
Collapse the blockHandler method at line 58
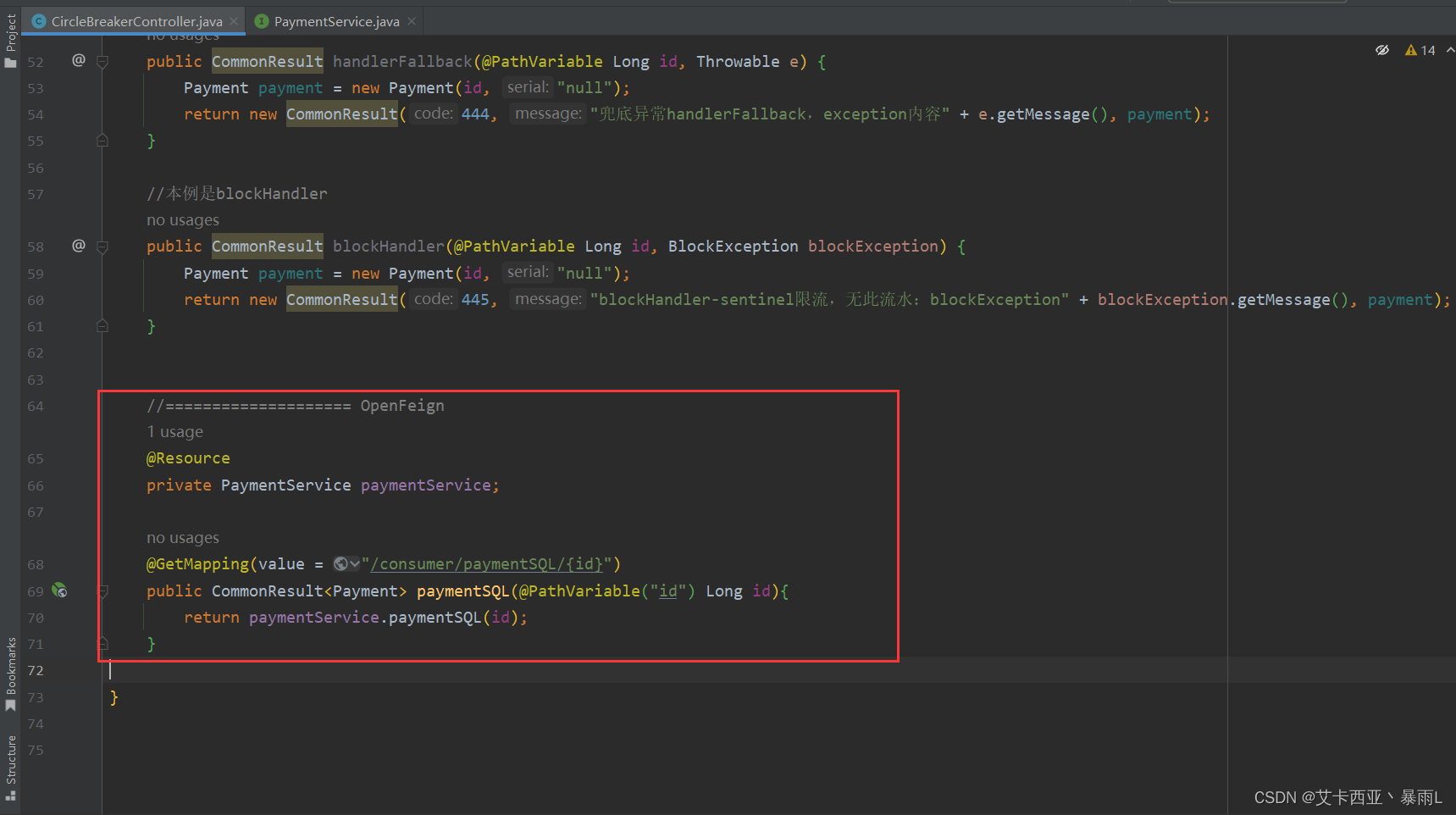pyautogui.click(x=102, y=247)
